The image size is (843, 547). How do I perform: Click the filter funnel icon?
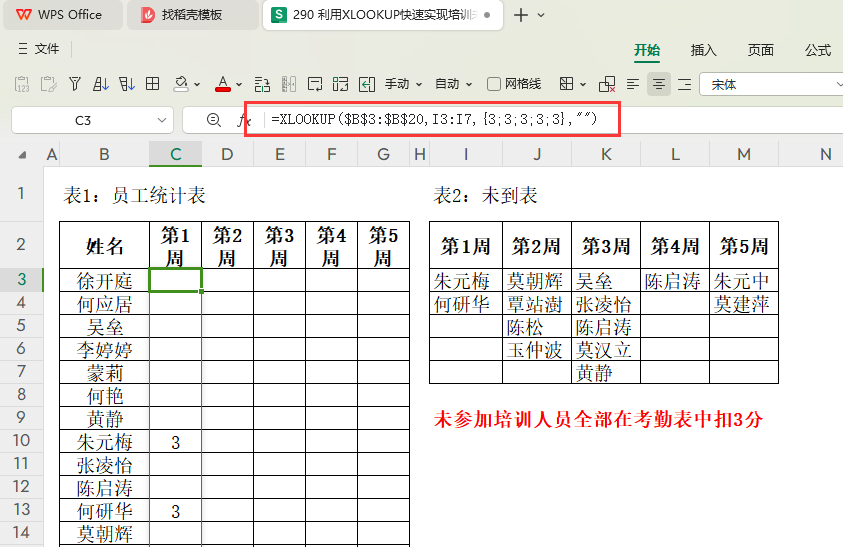pos(75,84)
